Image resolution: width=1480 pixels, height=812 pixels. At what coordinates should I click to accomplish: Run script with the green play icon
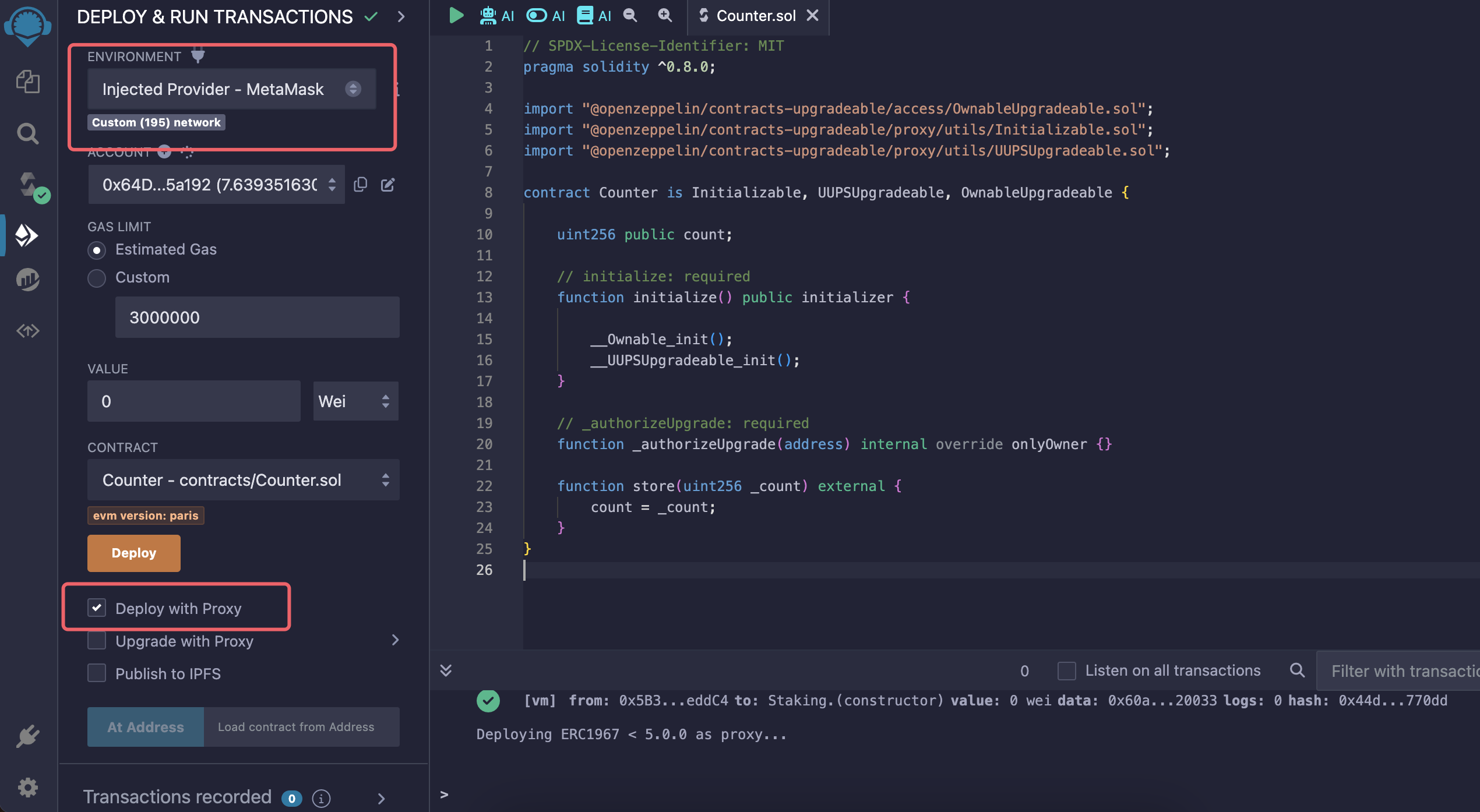pos(456,16)
